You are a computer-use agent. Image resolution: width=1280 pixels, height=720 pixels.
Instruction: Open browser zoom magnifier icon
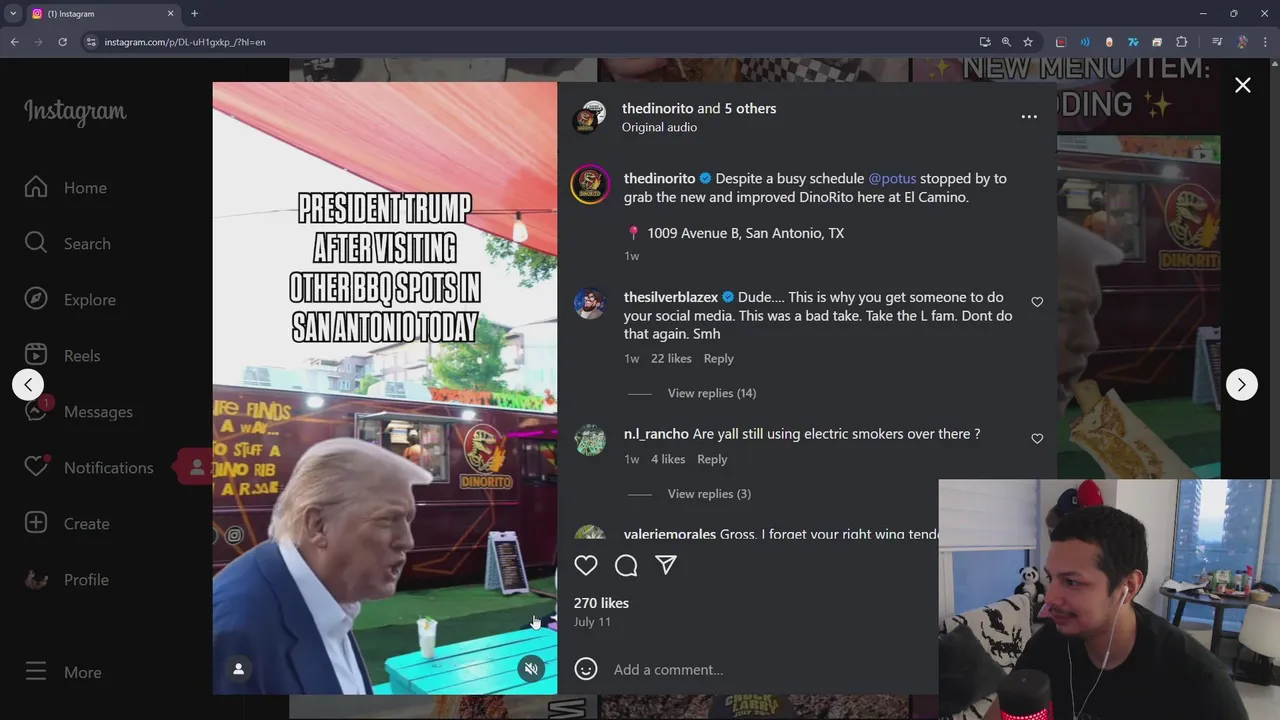pyautogui.click(x=1006, y=42)
